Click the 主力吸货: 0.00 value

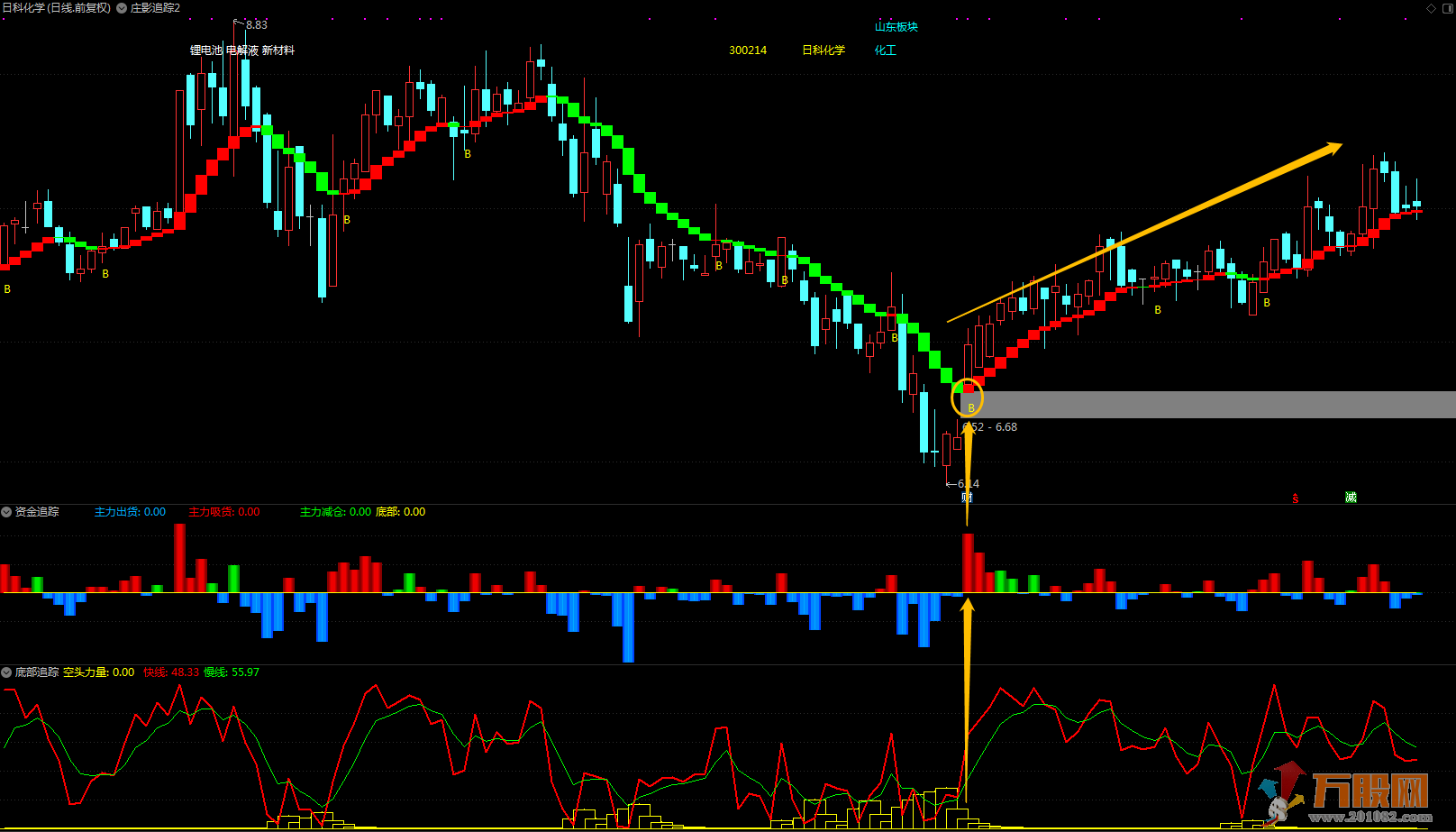click(x=223, y=512)
